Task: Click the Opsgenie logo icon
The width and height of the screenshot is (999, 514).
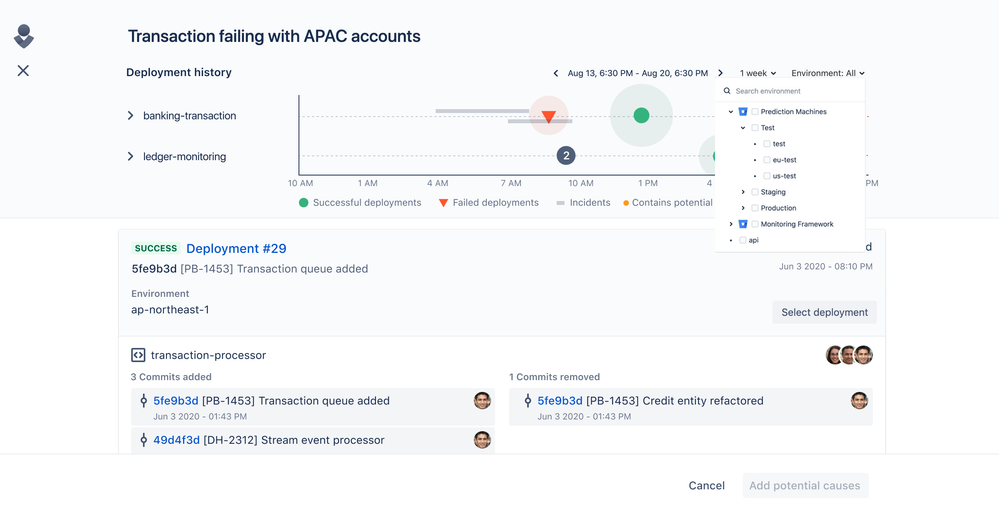Action: point(24,36)
